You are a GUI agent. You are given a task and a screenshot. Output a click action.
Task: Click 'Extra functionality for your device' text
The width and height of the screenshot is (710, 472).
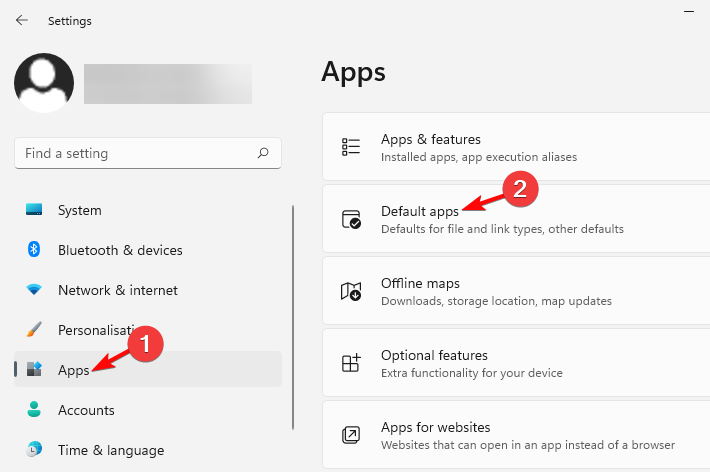tap(472, 373)
